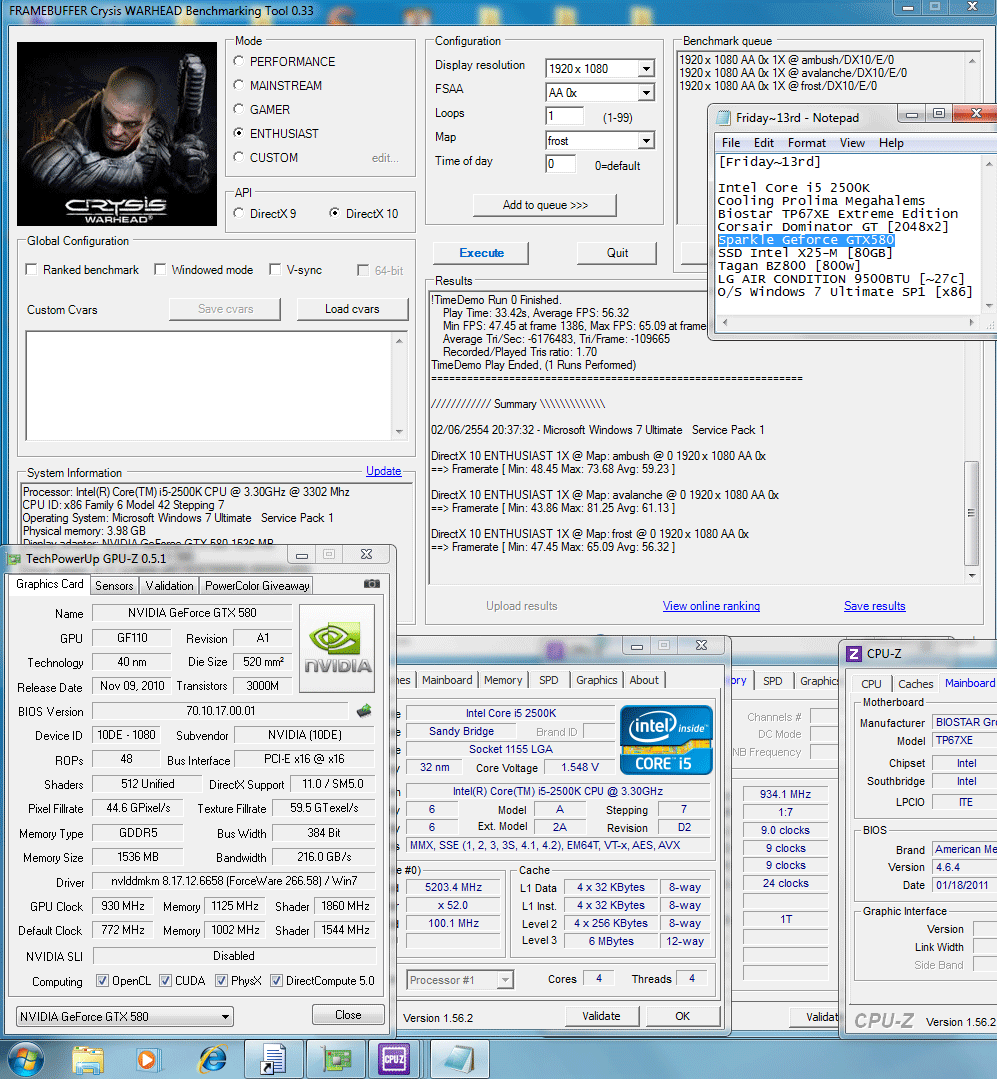Image resolution: width=997 pixels, height=1079 pixels.
Task: Click the Quit button
Action: click(x=617, y=253)
